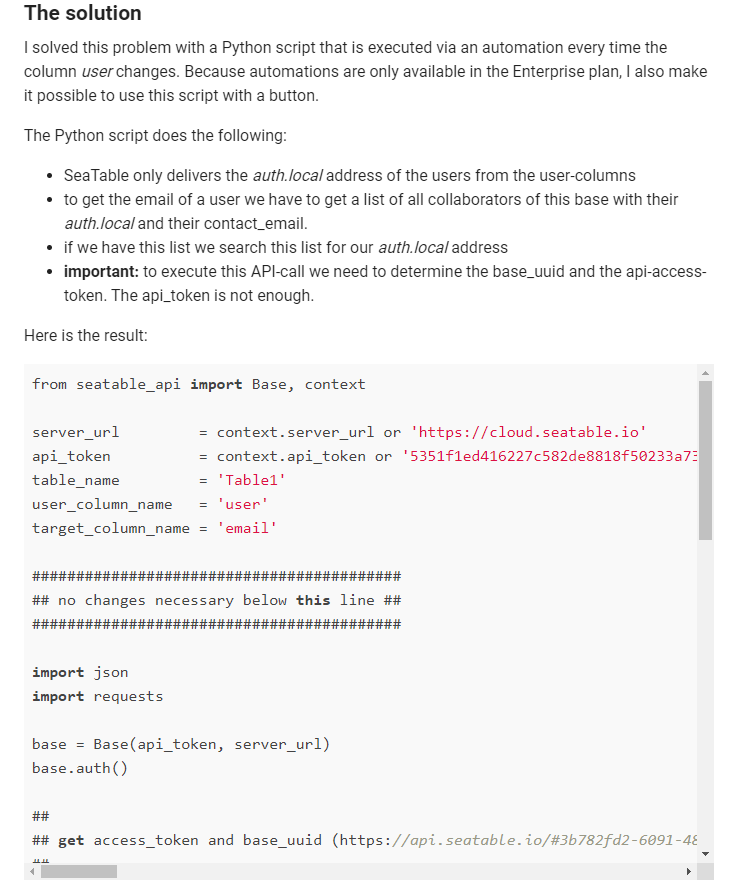Click the bold 'important:' bullet text
732x892 pixels.
pyautogui.click(x=101, y=271)
